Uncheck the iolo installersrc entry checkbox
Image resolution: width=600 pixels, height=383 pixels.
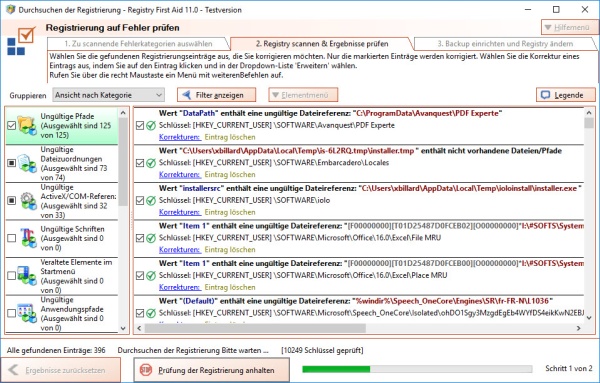140,200
